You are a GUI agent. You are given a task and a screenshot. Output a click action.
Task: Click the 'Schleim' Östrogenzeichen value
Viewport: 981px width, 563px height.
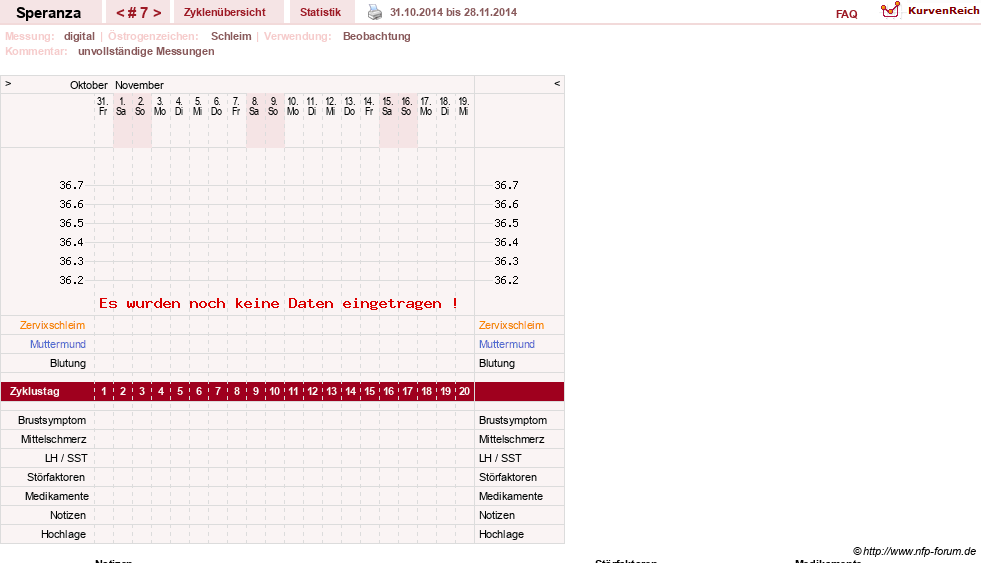coord(231,36)
